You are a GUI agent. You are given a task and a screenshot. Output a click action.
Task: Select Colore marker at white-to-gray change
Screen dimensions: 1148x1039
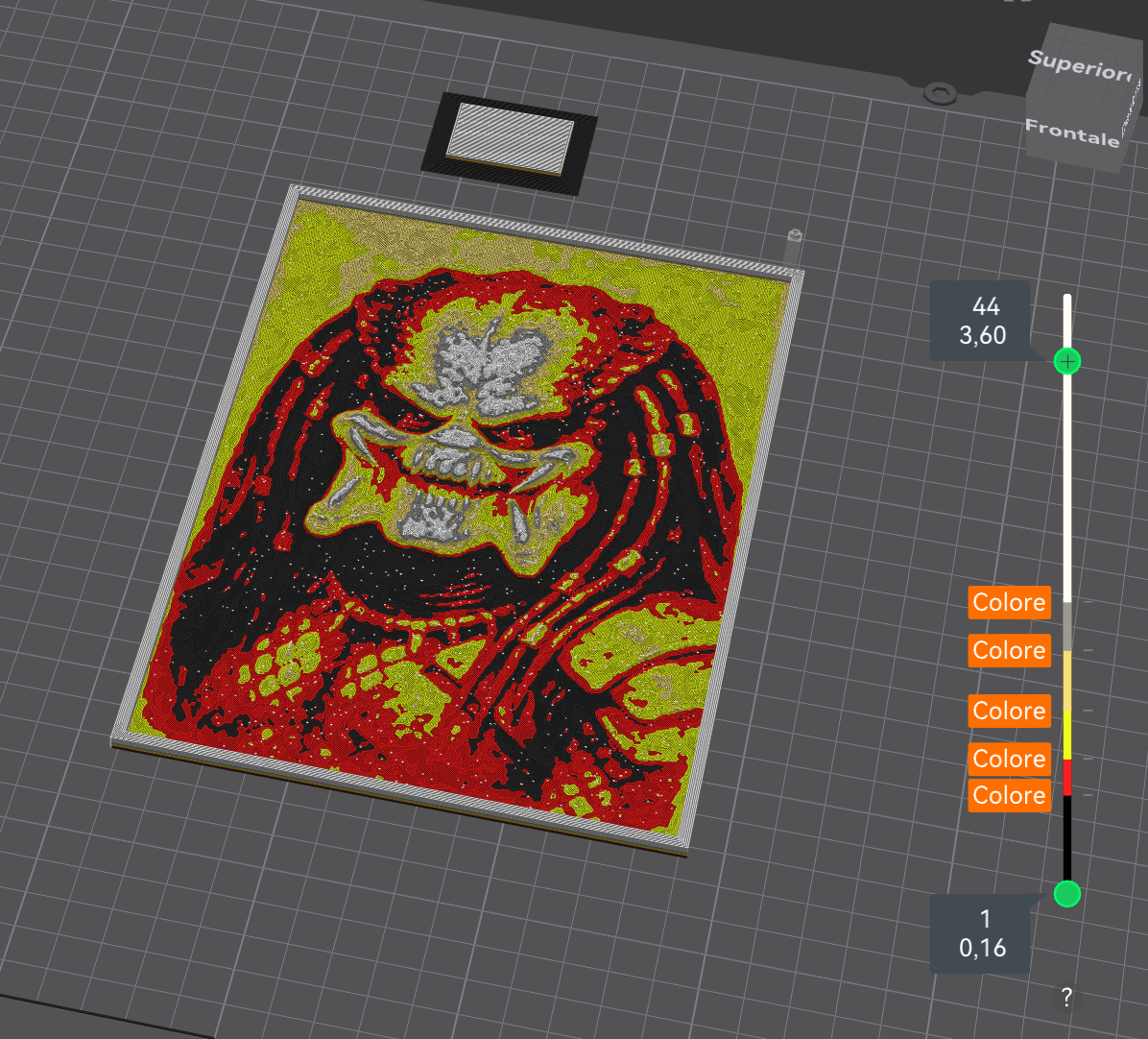coord(1009,603)
